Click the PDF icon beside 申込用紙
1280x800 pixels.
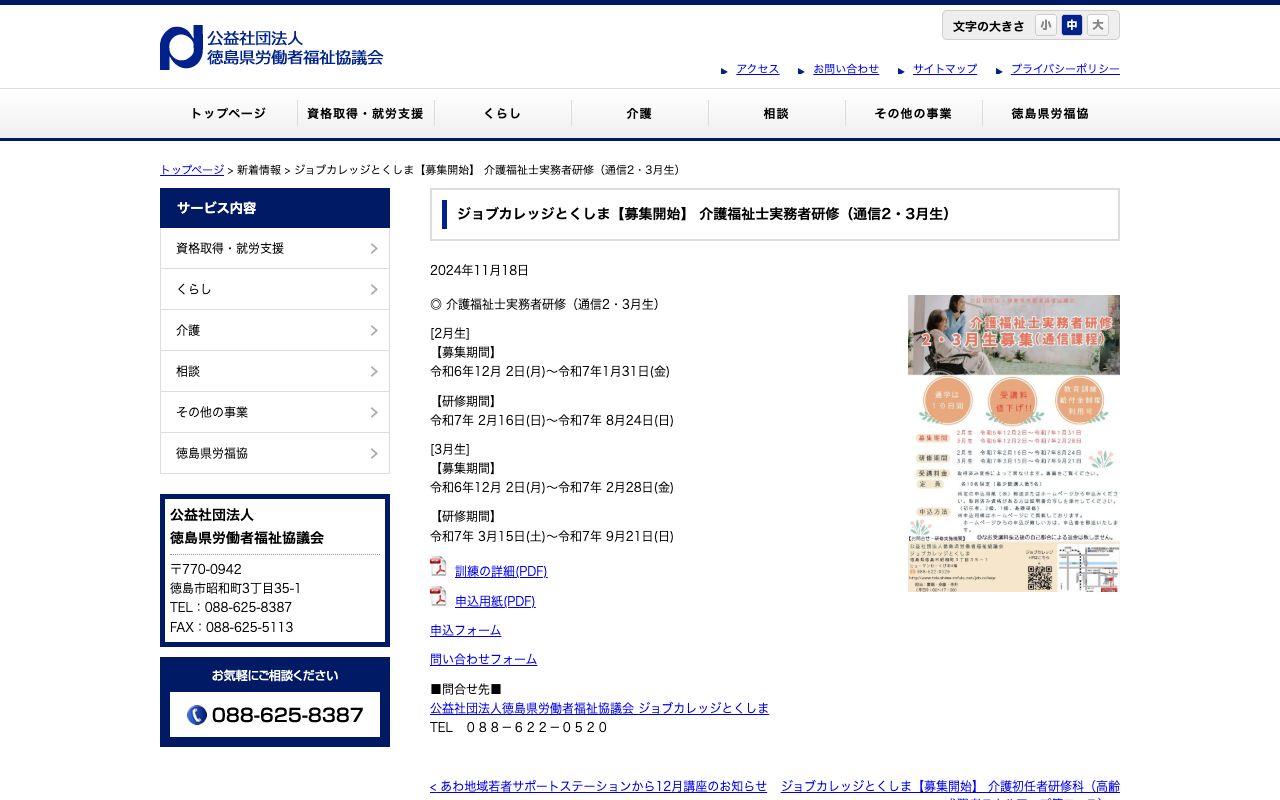pos(439,595)
